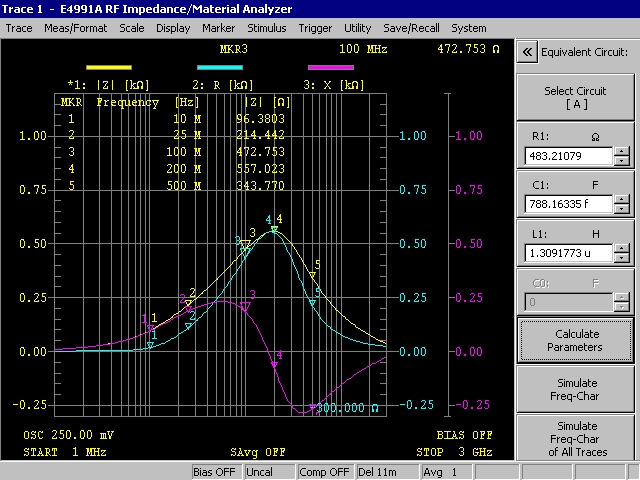Open the Scale menu
The width and height of the screenshot is (640, 480).
click(x=131, y=28)
